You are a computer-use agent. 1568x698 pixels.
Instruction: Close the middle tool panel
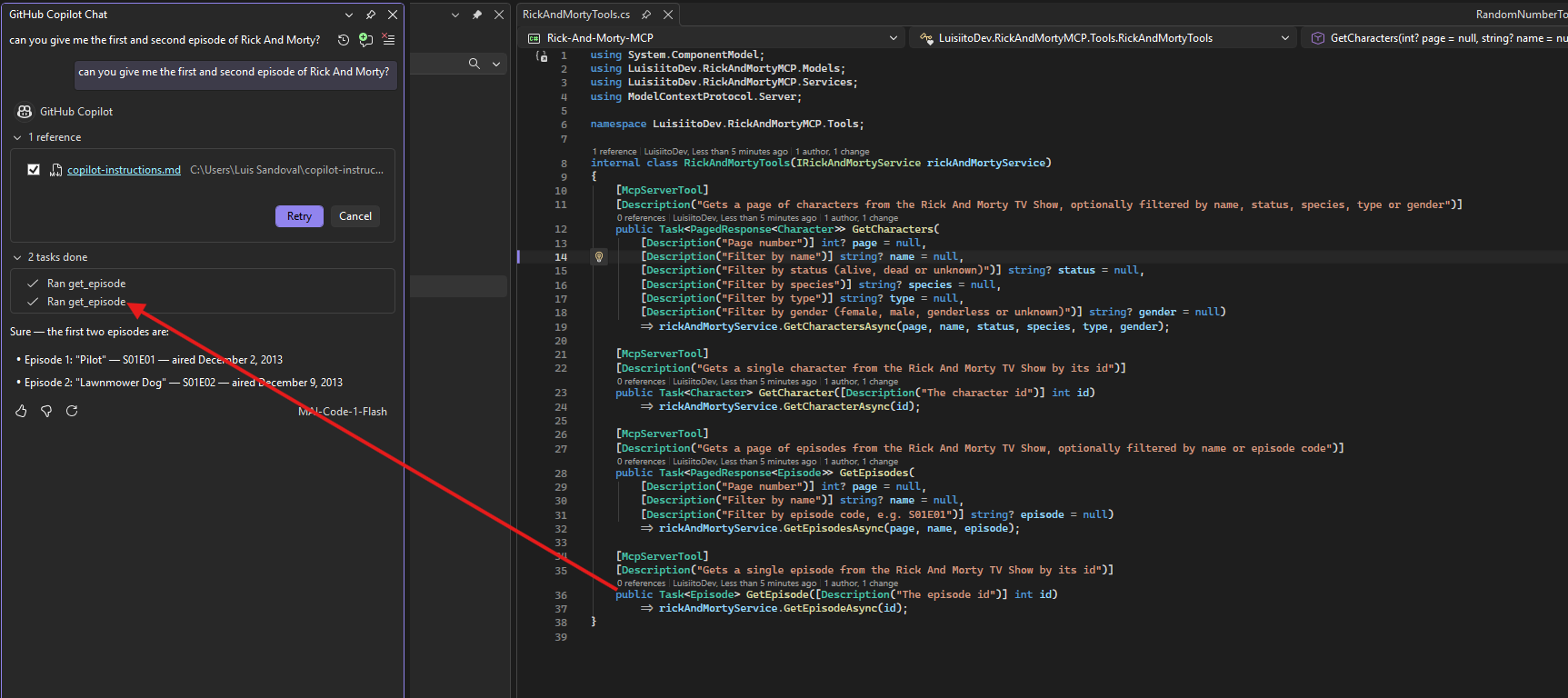pos(499,15)
